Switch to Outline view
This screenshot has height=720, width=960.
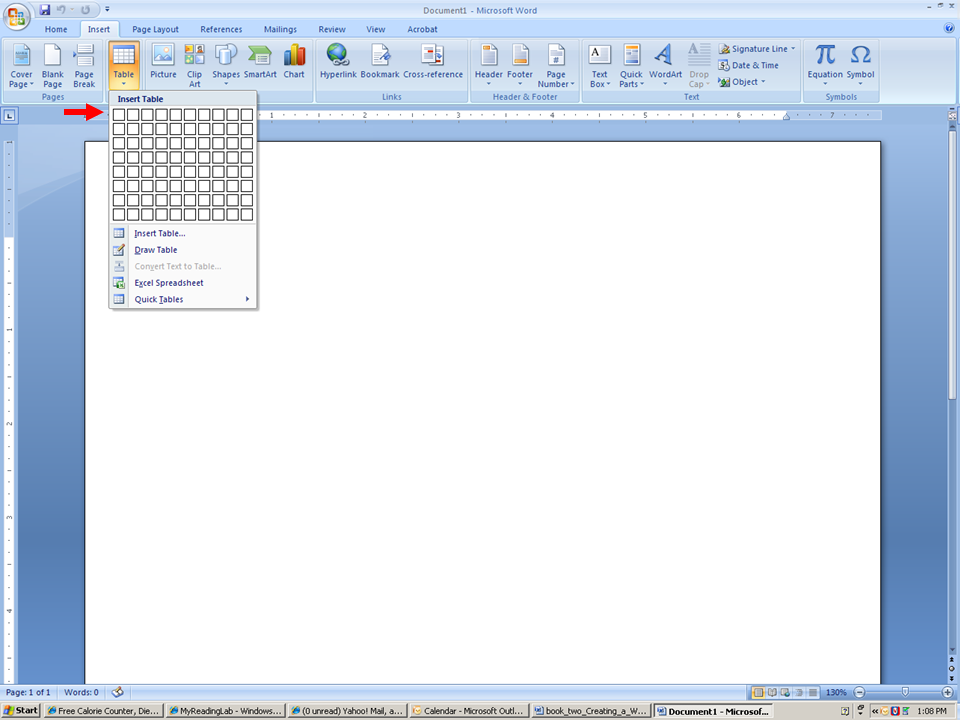click(799, 692)
